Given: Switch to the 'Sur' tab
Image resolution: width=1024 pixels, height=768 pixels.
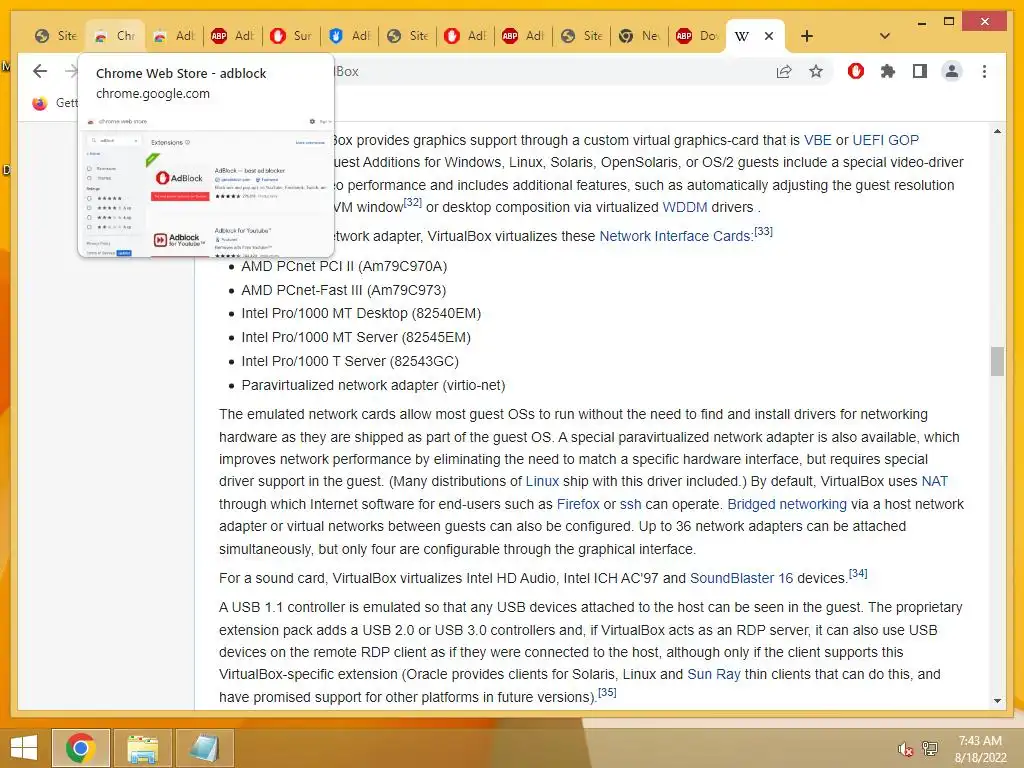Looking at the screenshot, I should click(291, 36).
